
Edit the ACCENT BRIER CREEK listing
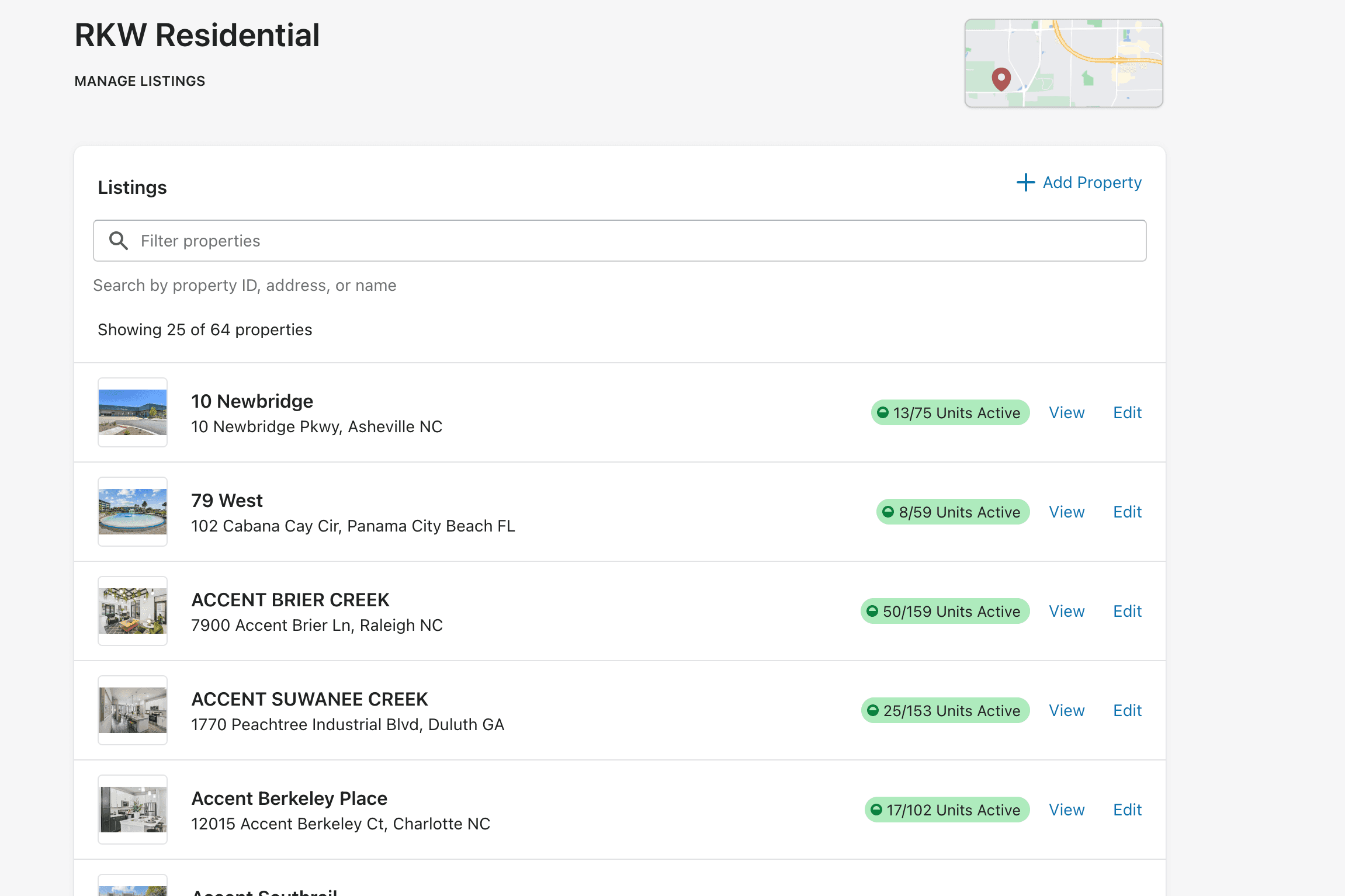(1128, 612)
